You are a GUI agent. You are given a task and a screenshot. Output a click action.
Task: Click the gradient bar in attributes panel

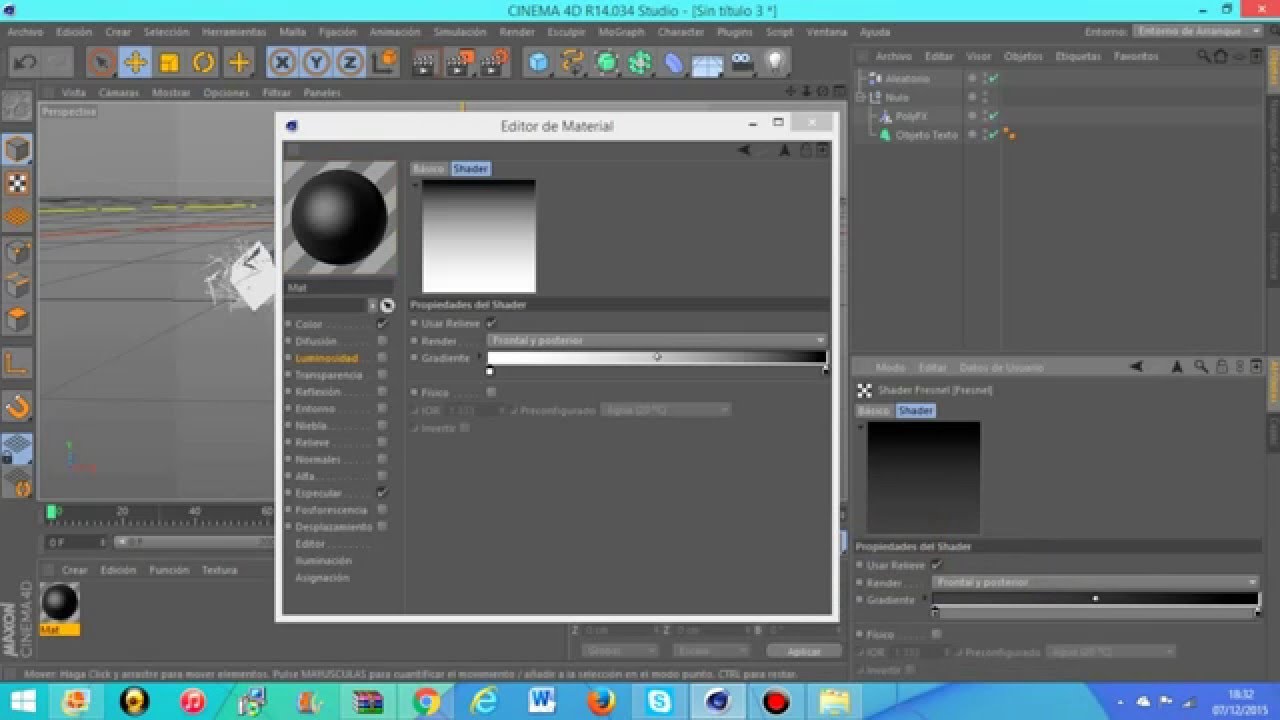pyautogui.click(x=1096, y=599)
